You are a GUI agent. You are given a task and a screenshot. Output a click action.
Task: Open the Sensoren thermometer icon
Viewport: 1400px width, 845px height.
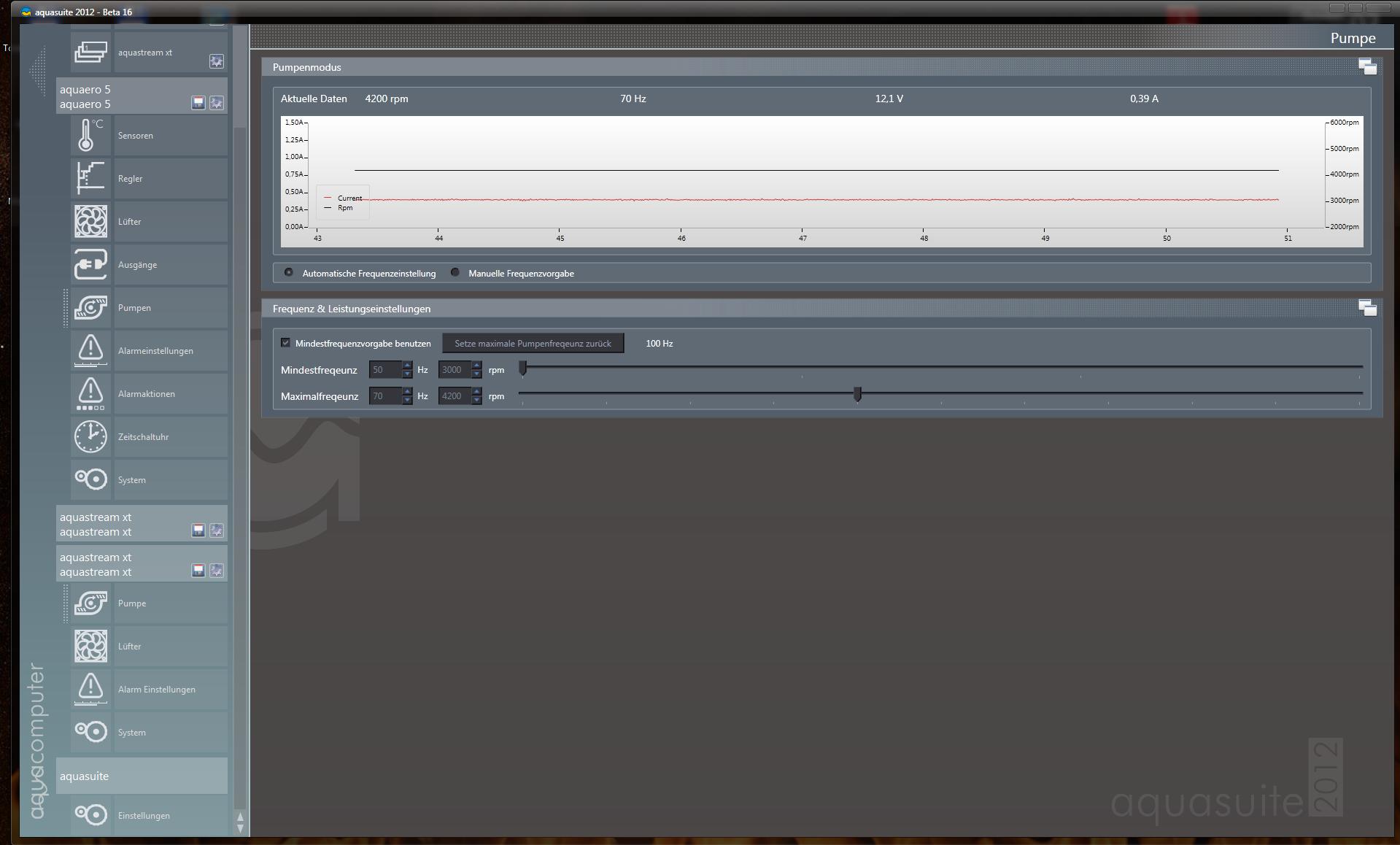(x=90, y=136)
